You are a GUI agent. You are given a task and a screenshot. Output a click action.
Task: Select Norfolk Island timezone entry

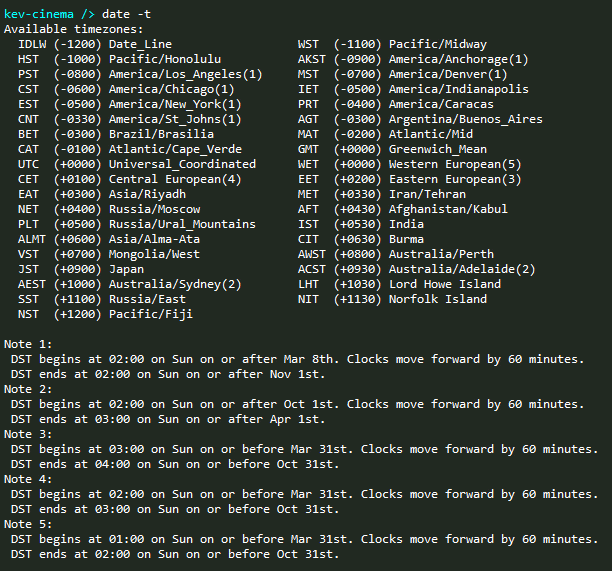[x=392, y=299]
